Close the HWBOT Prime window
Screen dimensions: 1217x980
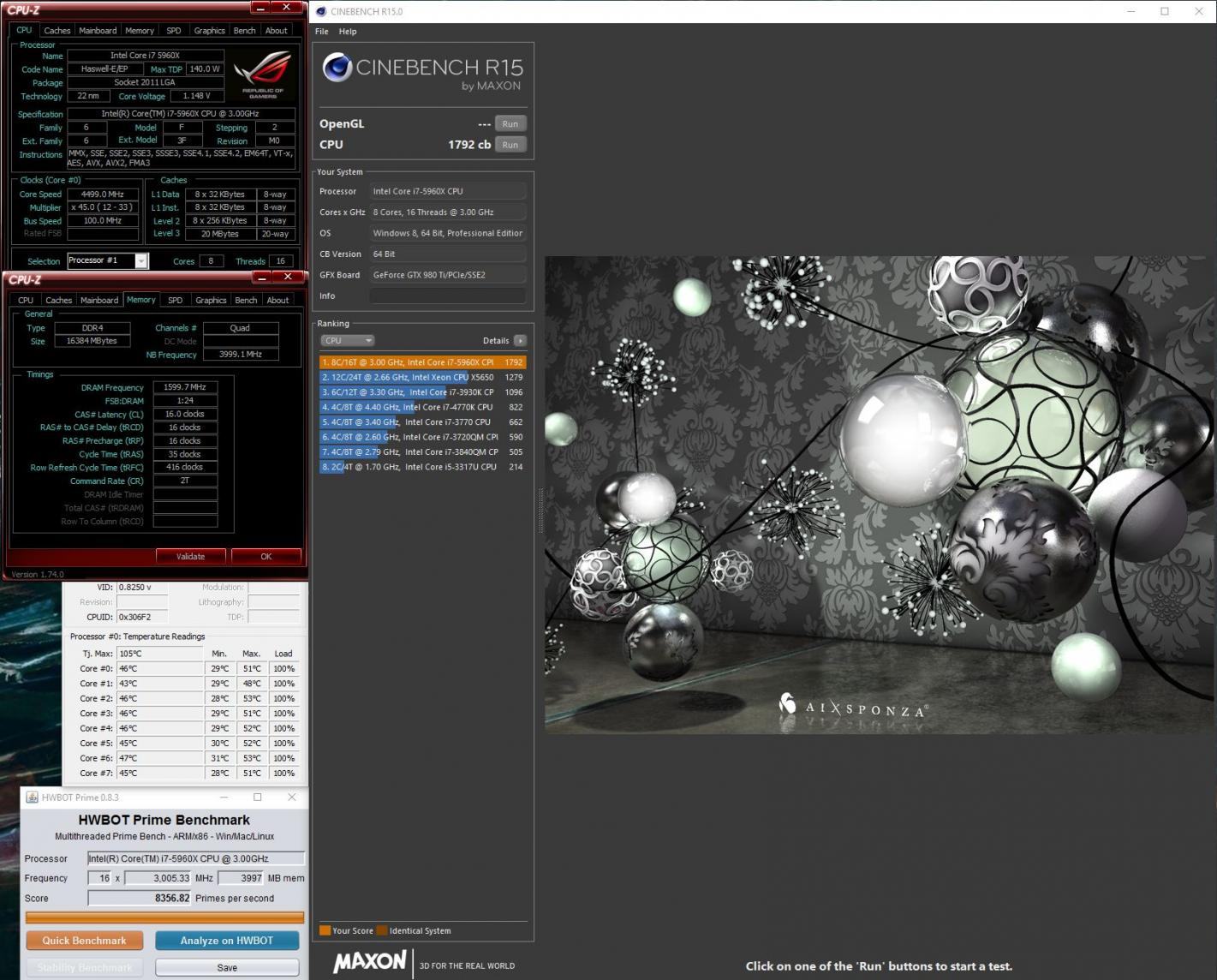291,797
